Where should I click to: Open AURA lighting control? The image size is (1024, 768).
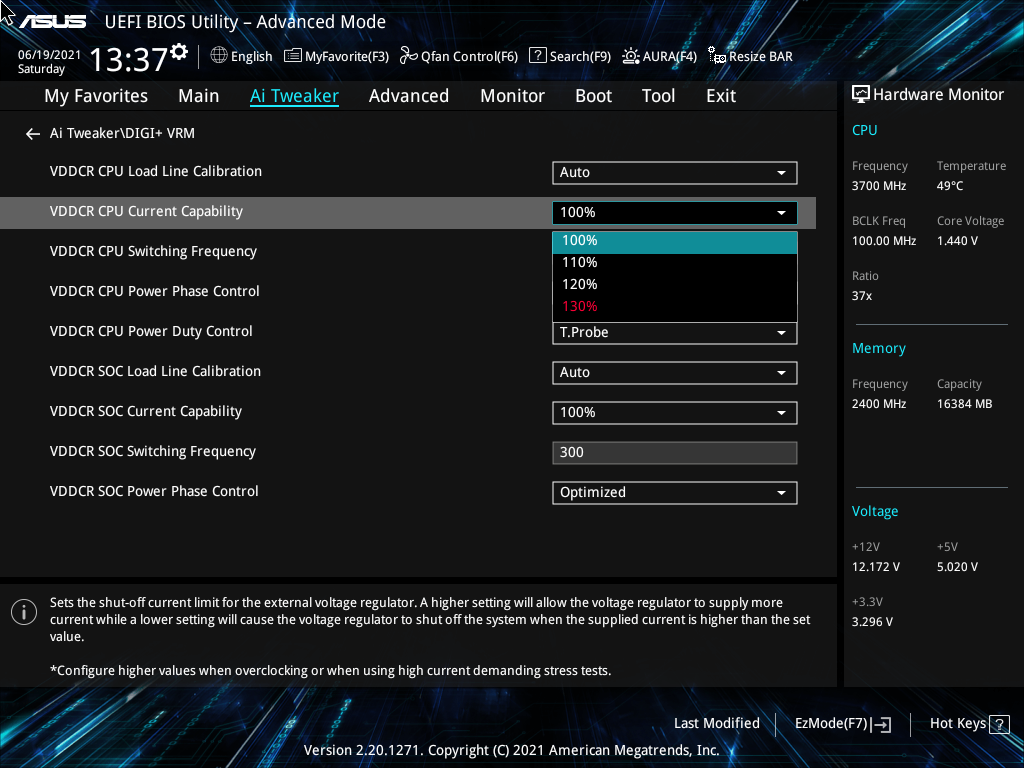click(x=659, y=56)
